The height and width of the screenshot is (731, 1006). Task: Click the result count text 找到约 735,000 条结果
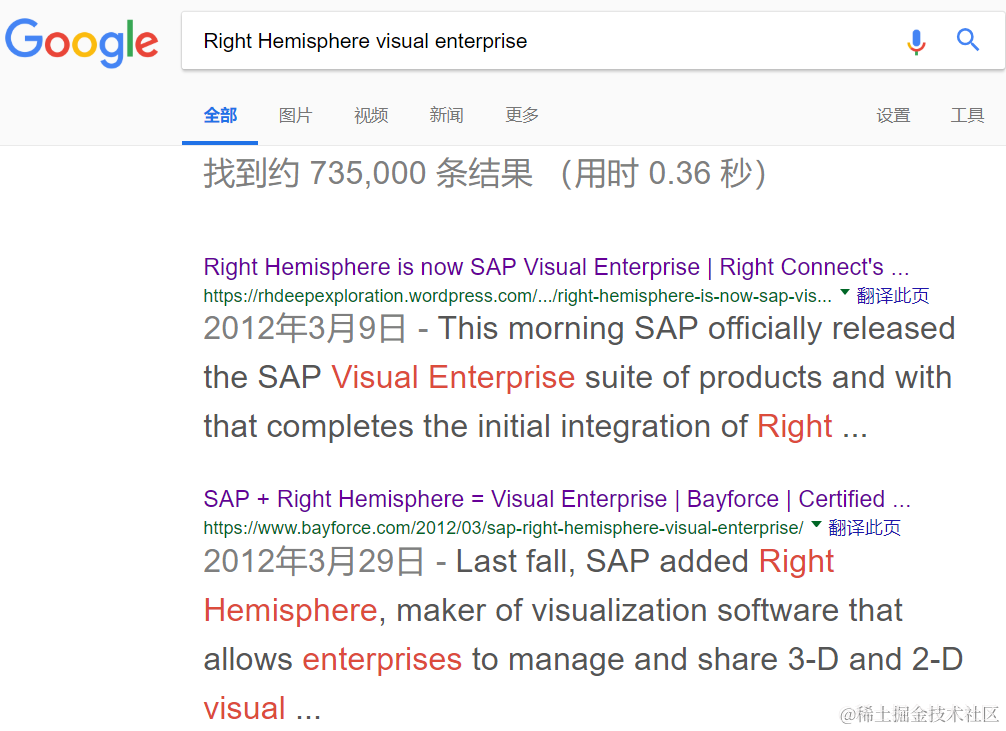(x=368, y=174)
